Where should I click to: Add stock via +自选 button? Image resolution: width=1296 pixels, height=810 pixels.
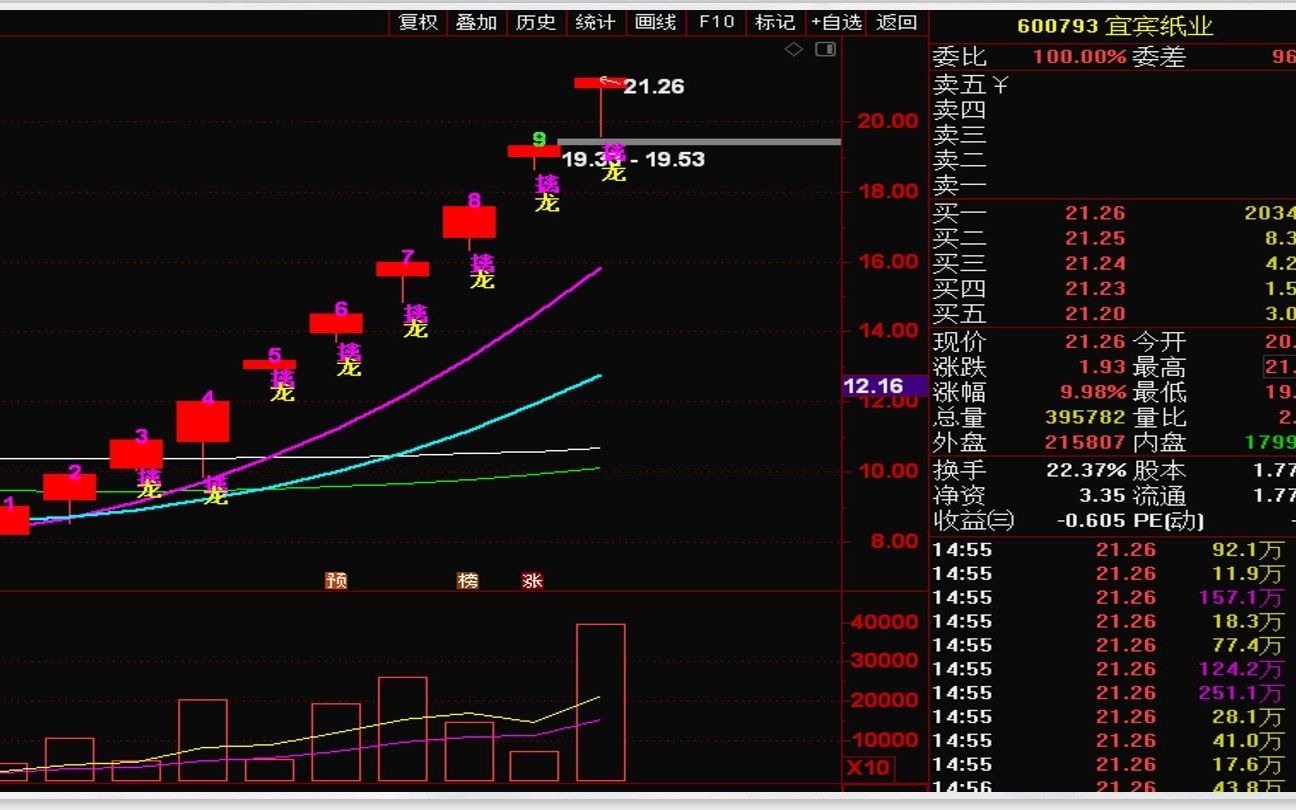click(836, 22)
